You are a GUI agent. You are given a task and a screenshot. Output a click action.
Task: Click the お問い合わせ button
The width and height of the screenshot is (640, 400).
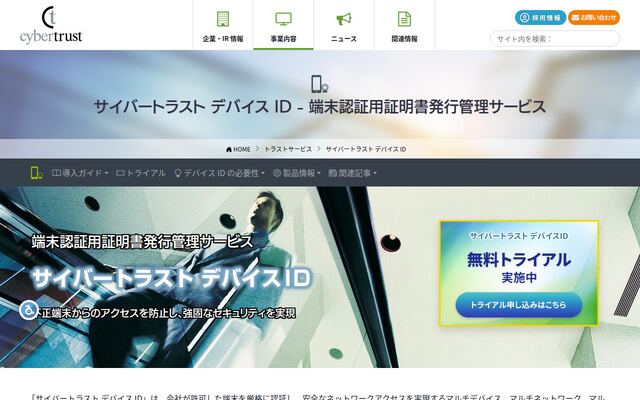point(594,18)
